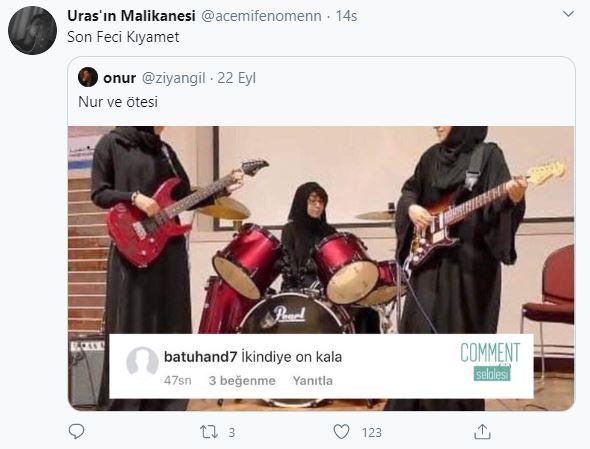Open the Uras'ın Malikanesi display name
The image size is (590, 449).
pyautogui.click(x=131, y=16)
